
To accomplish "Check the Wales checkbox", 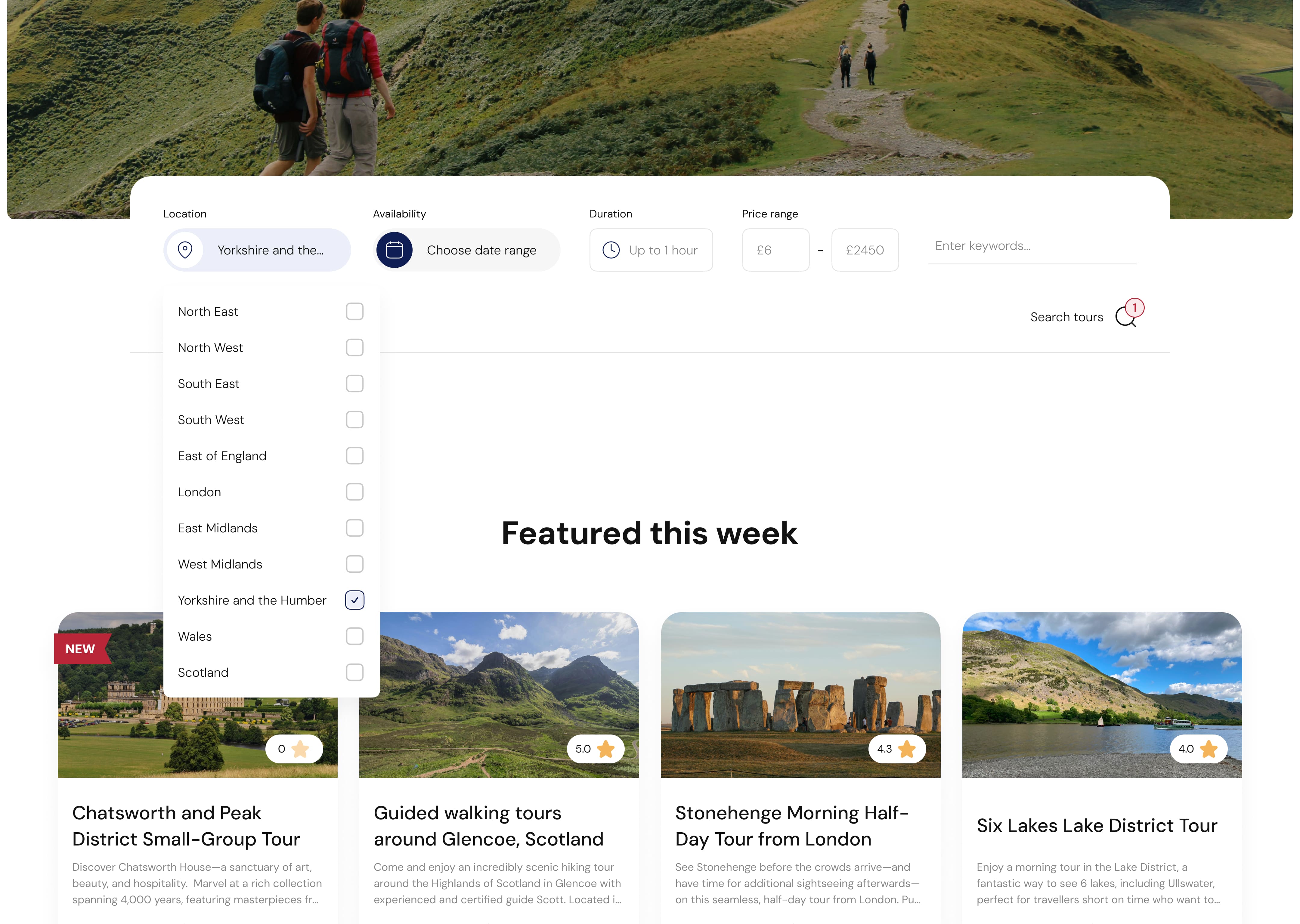I will tap(354, 636).
